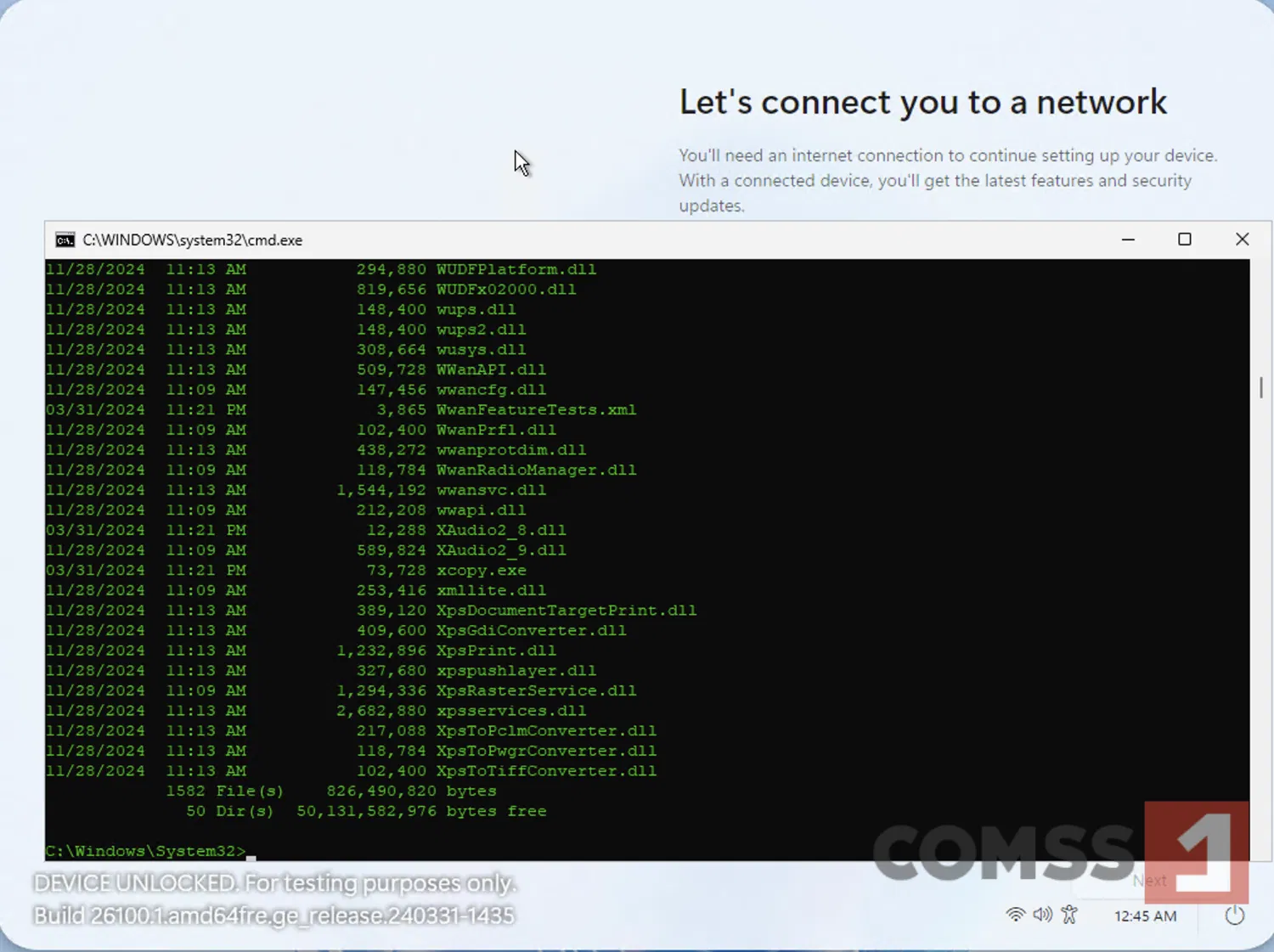
Task: Click the WwanFeatureTests.xml file name
Action: (x=537, y=409)
